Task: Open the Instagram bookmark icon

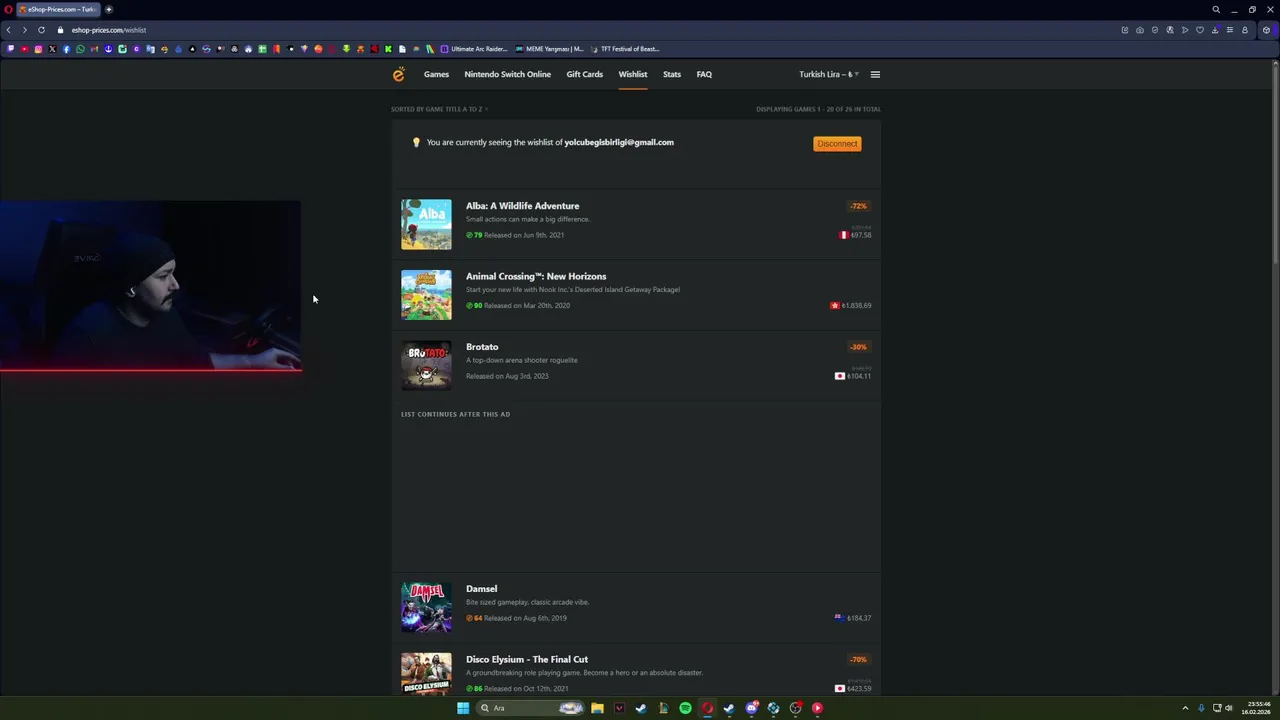Action: click(x=38, y=49)
